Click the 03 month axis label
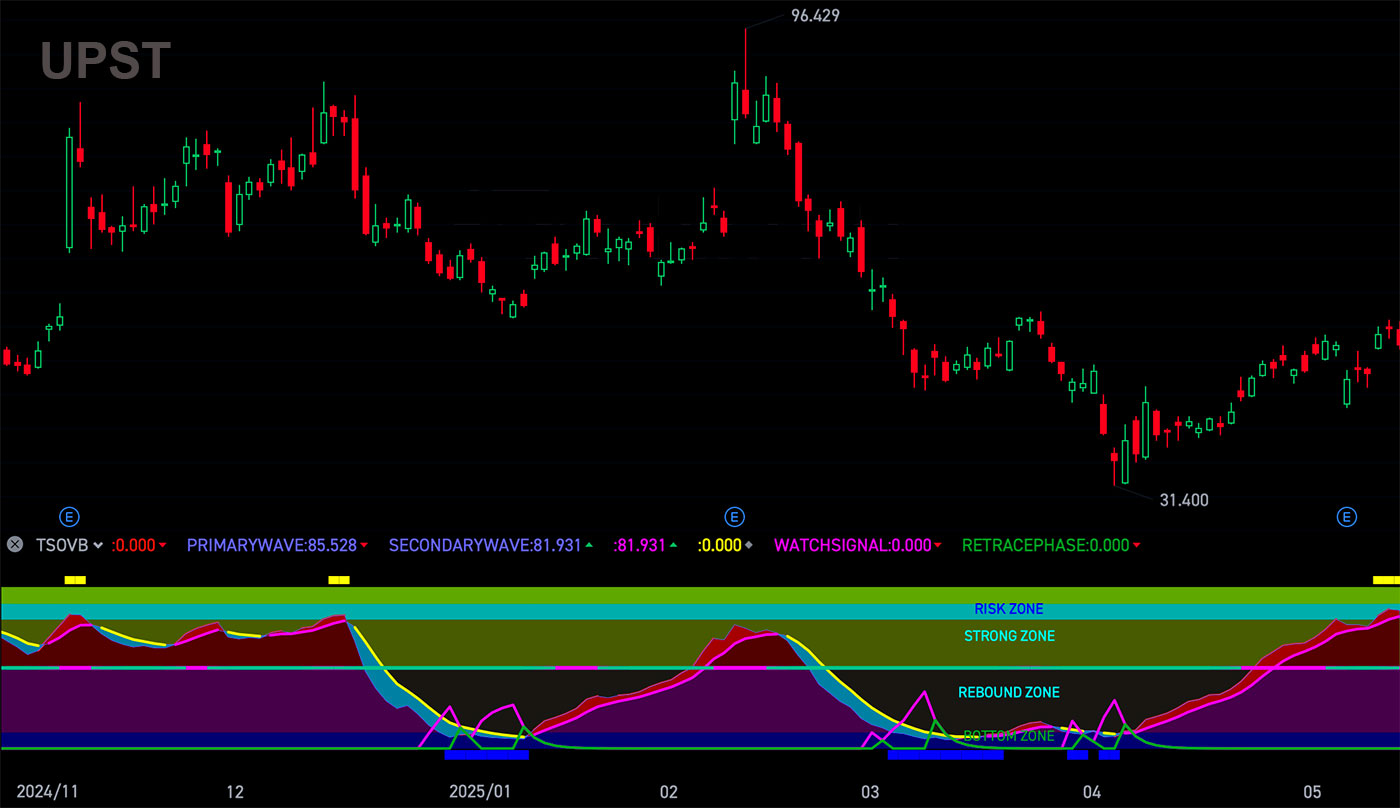Image resolution: width=1400 pixels, height=808 pixels. point(870,792)
